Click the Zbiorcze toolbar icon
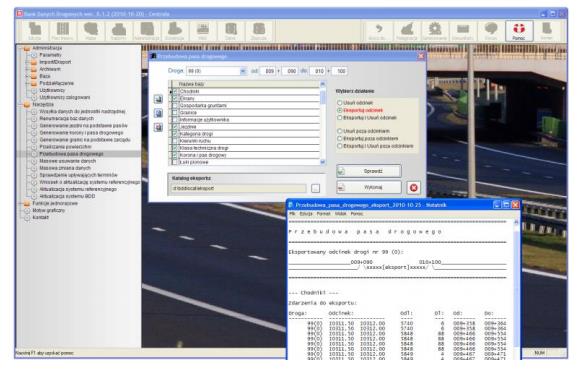 (x=259, y=31)
